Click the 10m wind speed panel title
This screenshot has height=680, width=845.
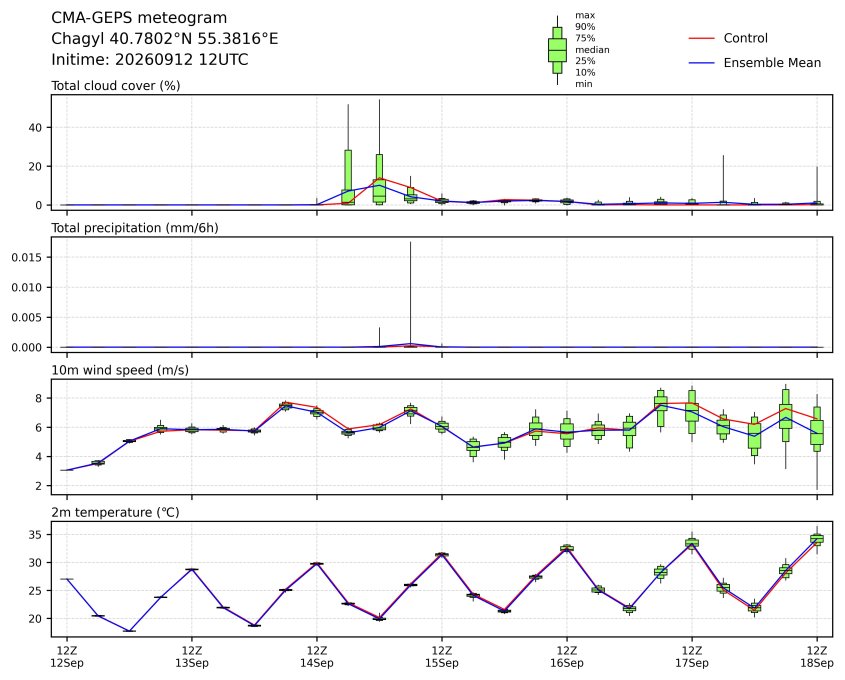click(x=120, y=370)
